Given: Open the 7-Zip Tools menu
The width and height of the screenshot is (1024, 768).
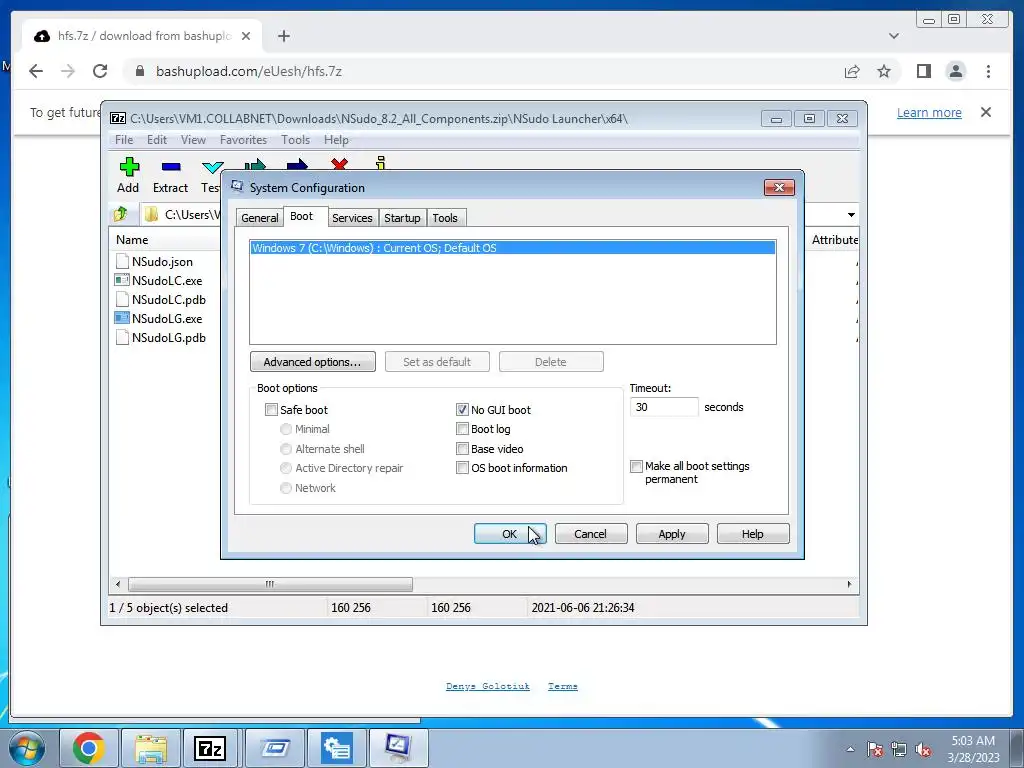Looking at the screenshot, I should [x=295, y=140].
